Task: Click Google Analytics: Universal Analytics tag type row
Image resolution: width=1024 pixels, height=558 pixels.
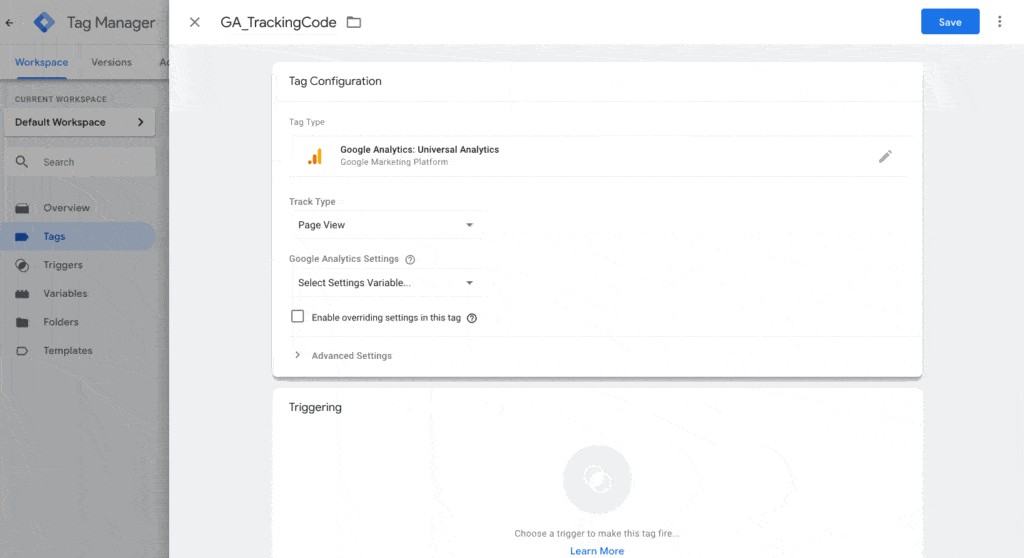Action: pos(598,156)
